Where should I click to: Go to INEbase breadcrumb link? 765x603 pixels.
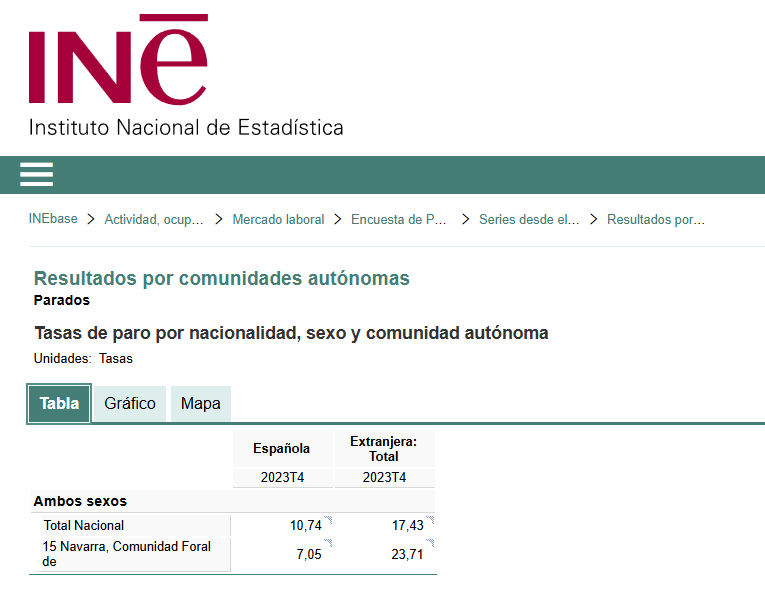53,219
